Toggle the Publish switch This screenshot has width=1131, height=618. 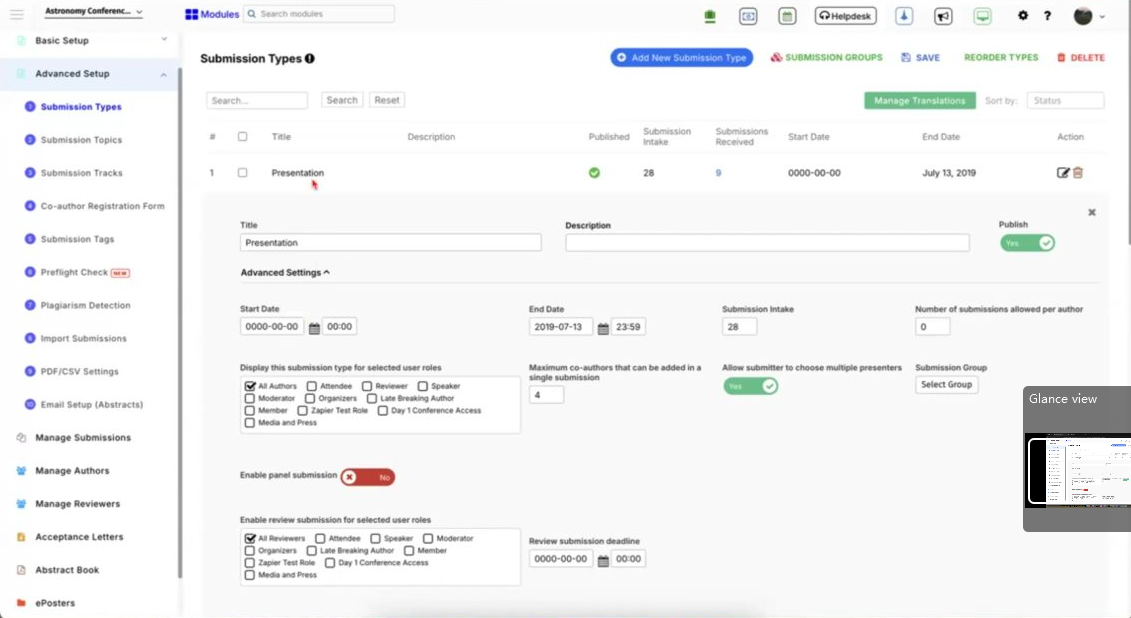pos(1027,243)
